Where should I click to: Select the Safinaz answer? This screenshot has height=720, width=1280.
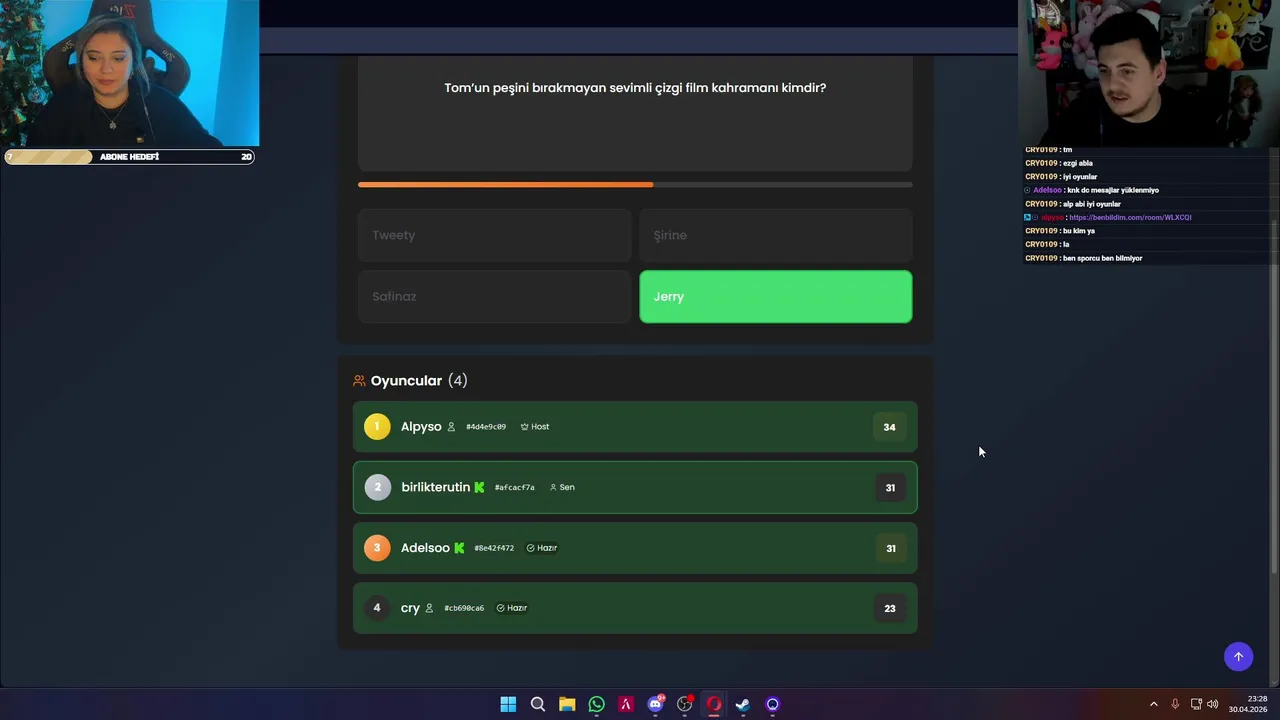click(494, 297)
